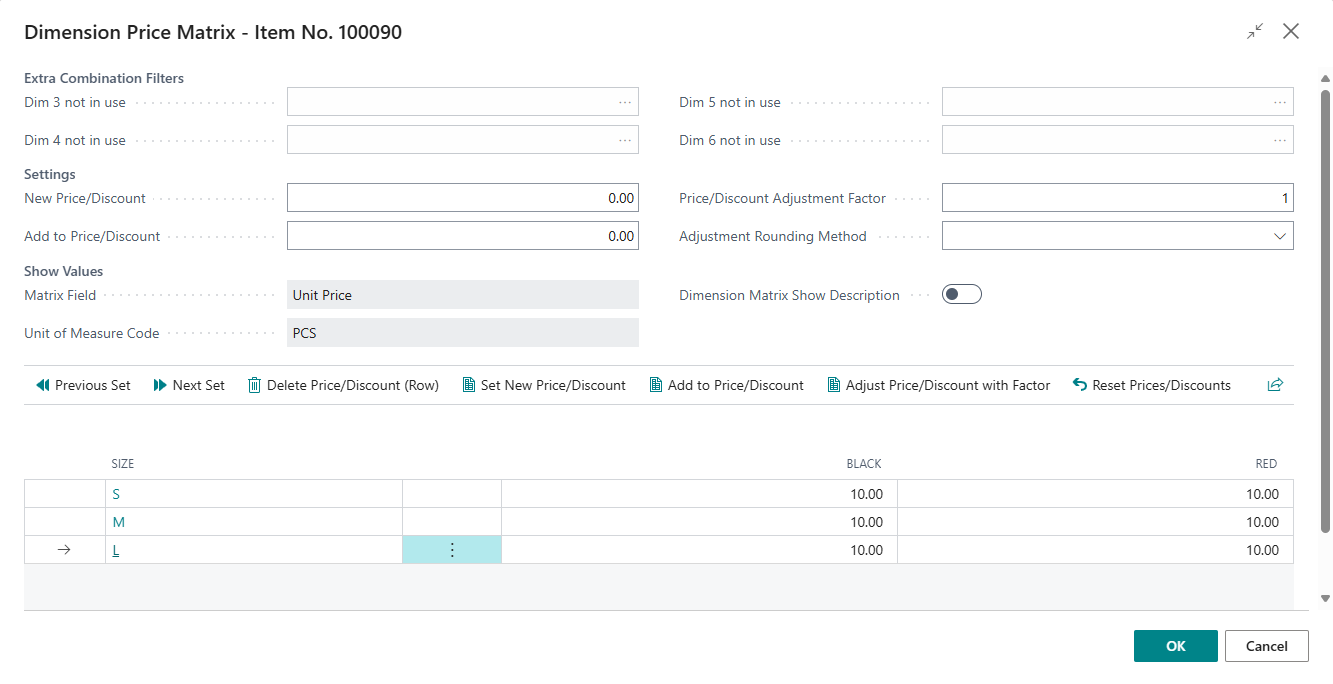Viewport: 1333px width, 684px height.
Task: Click the Set New Price/Discount icon
Action: click(468, 385)
